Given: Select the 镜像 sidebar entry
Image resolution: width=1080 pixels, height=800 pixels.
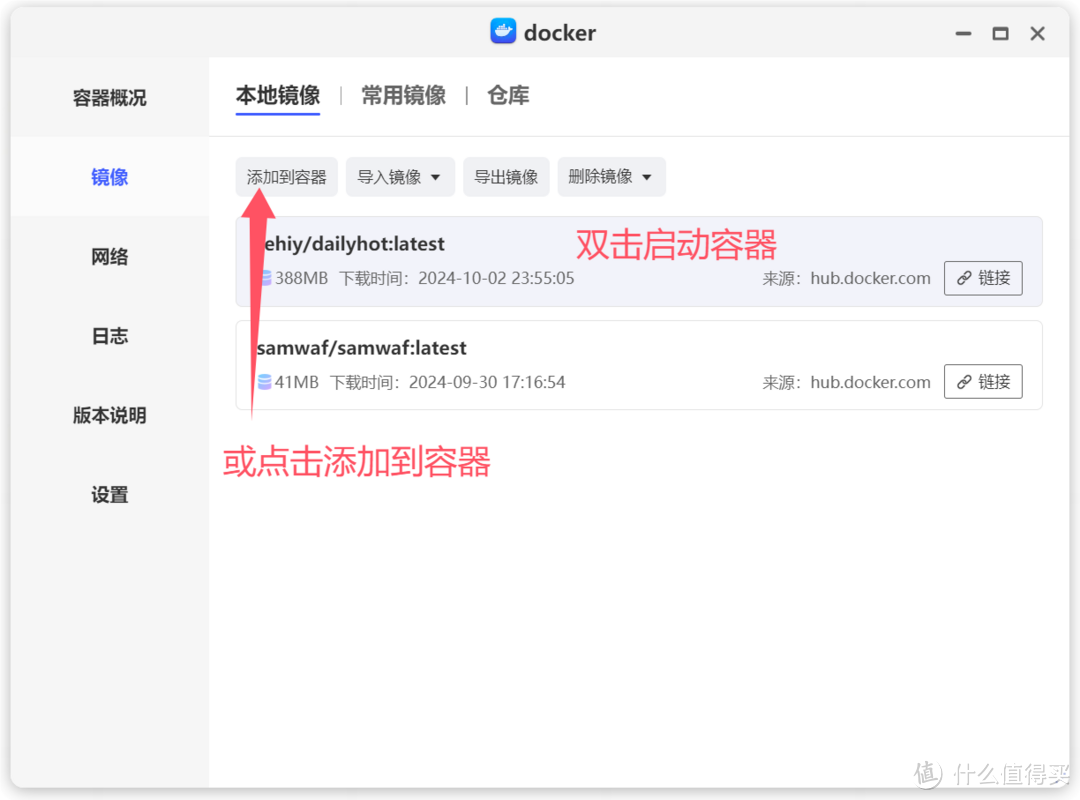Looking at the screenshot, I should click(x=109, y=177).
